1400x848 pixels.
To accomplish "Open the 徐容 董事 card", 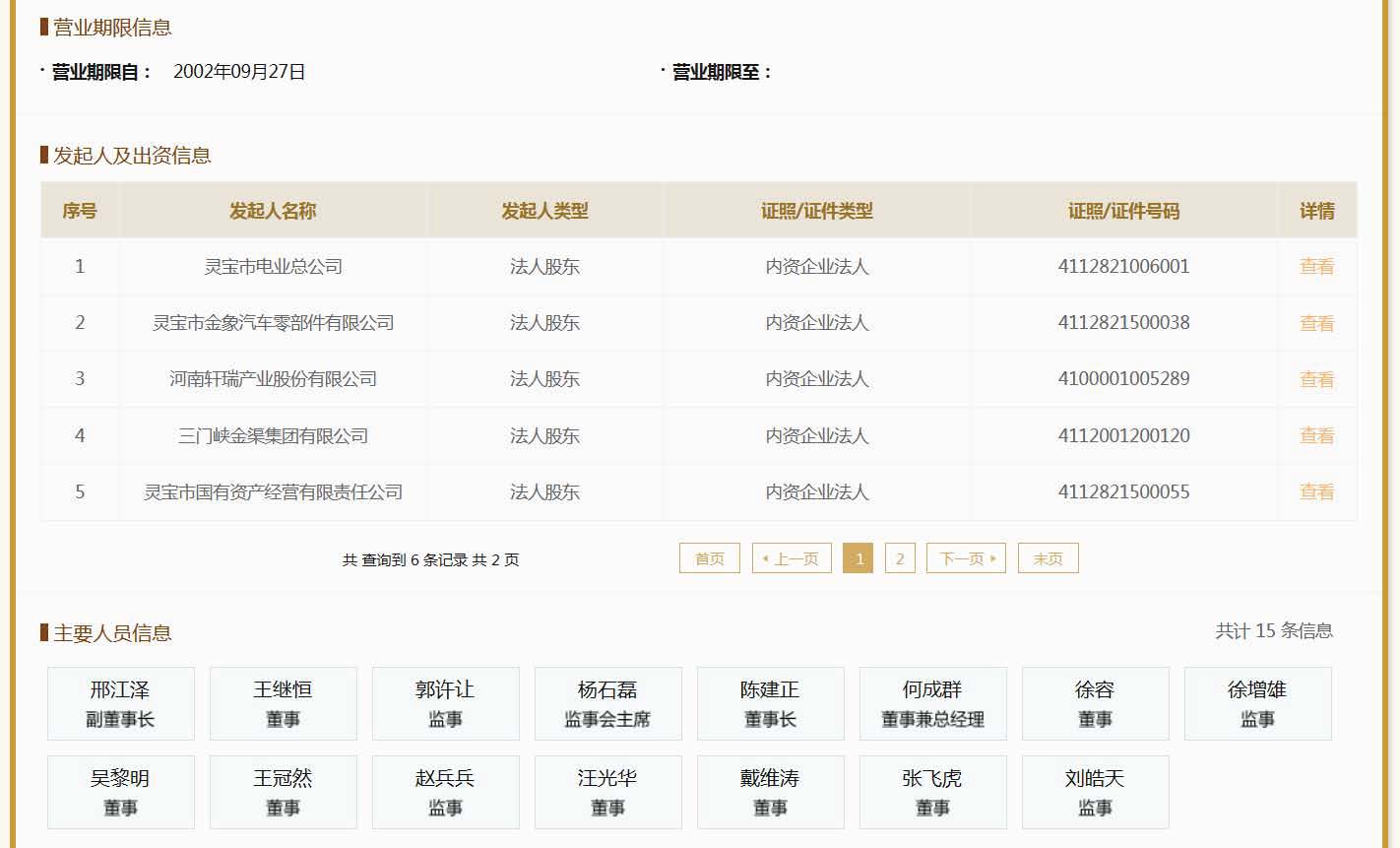I will 1096,703.
